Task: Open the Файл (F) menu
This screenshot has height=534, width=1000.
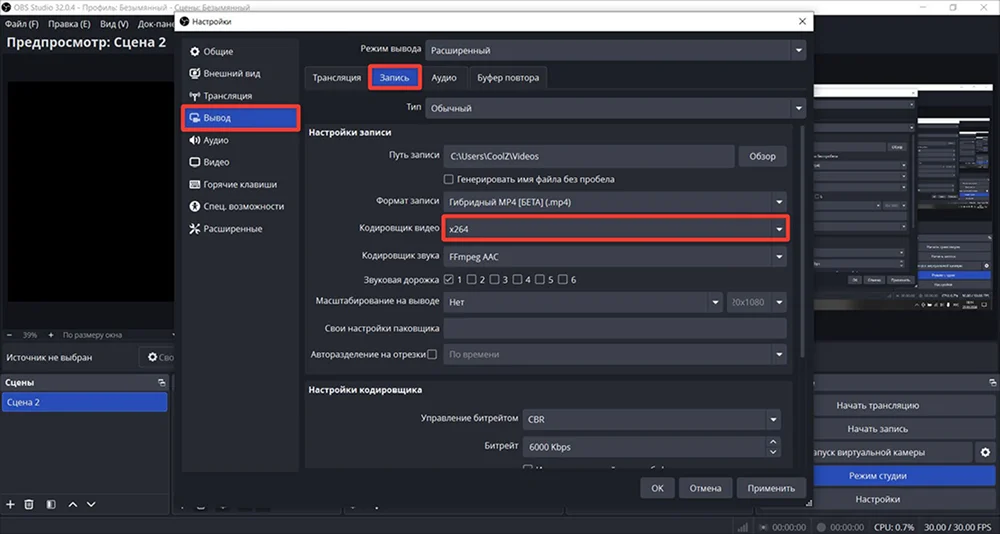Action: pos(22,24)
